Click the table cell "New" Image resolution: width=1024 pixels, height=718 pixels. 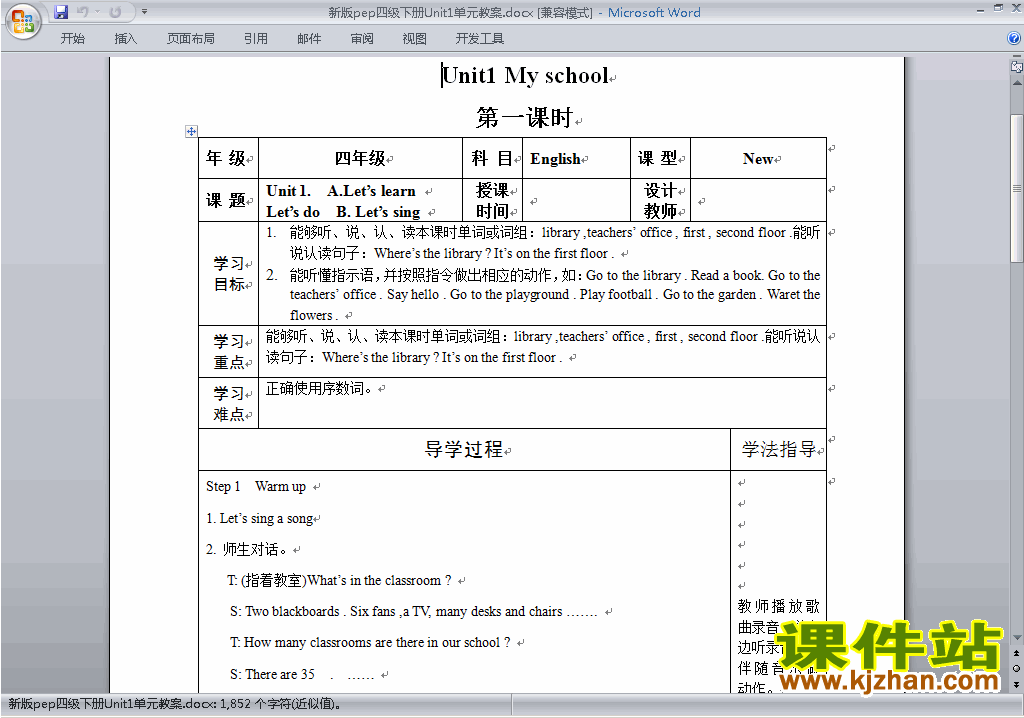(x=758, y=159)
